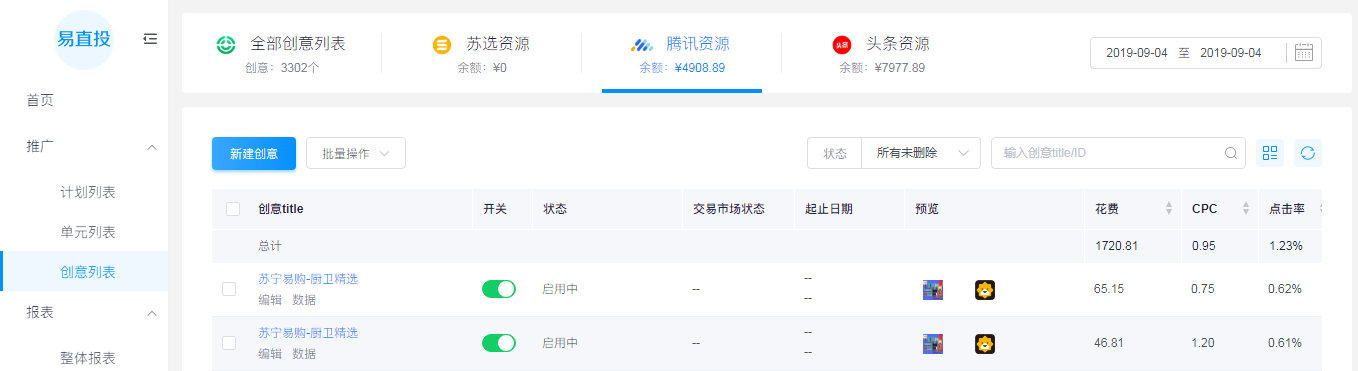Open the calendar date picker icon

[x=1303, y=52]
